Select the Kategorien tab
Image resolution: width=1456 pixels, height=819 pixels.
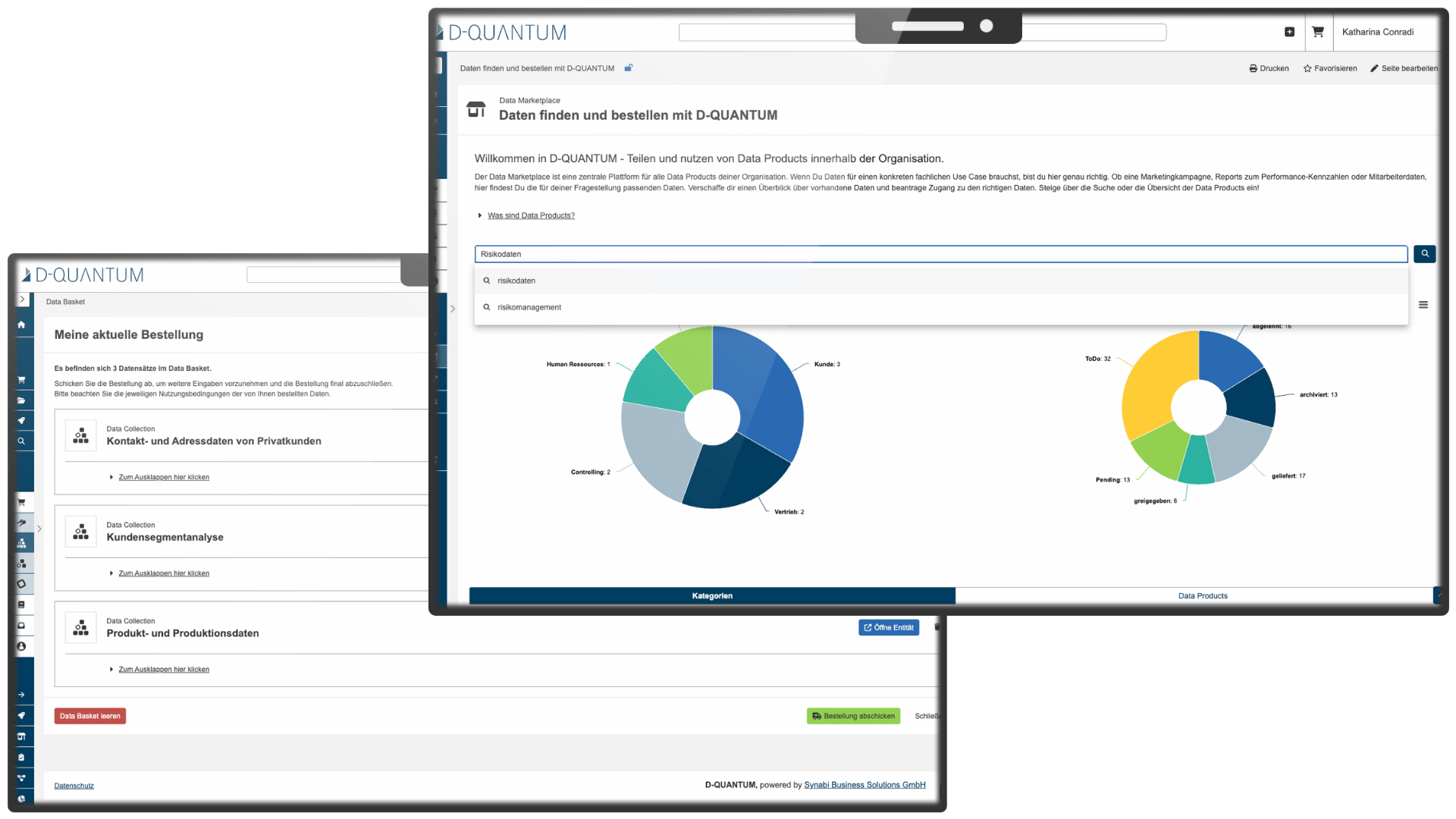pos(711,596)
